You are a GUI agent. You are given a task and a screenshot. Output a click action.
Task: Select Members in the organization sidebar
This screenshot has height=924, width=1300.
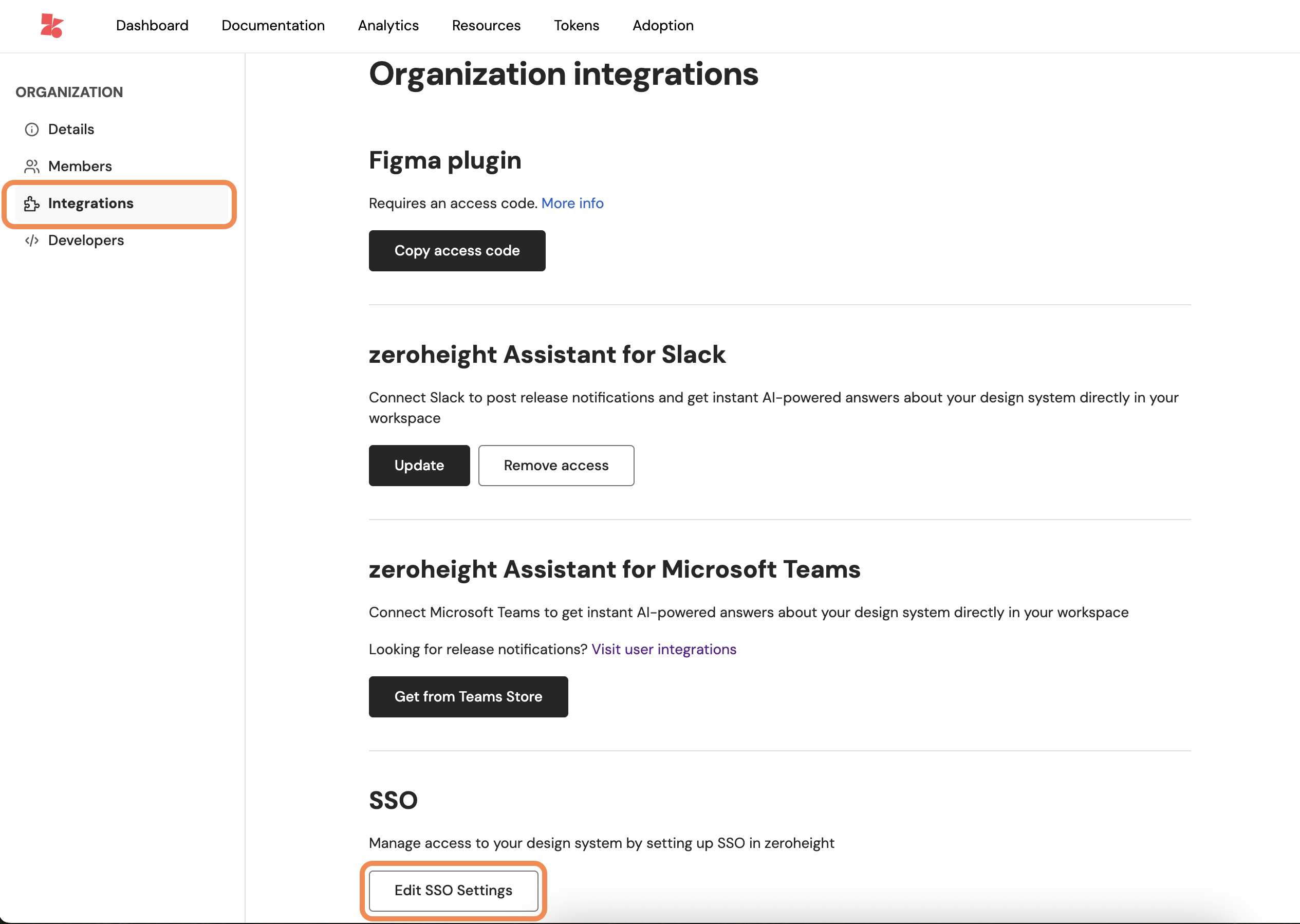coord(80,167)
